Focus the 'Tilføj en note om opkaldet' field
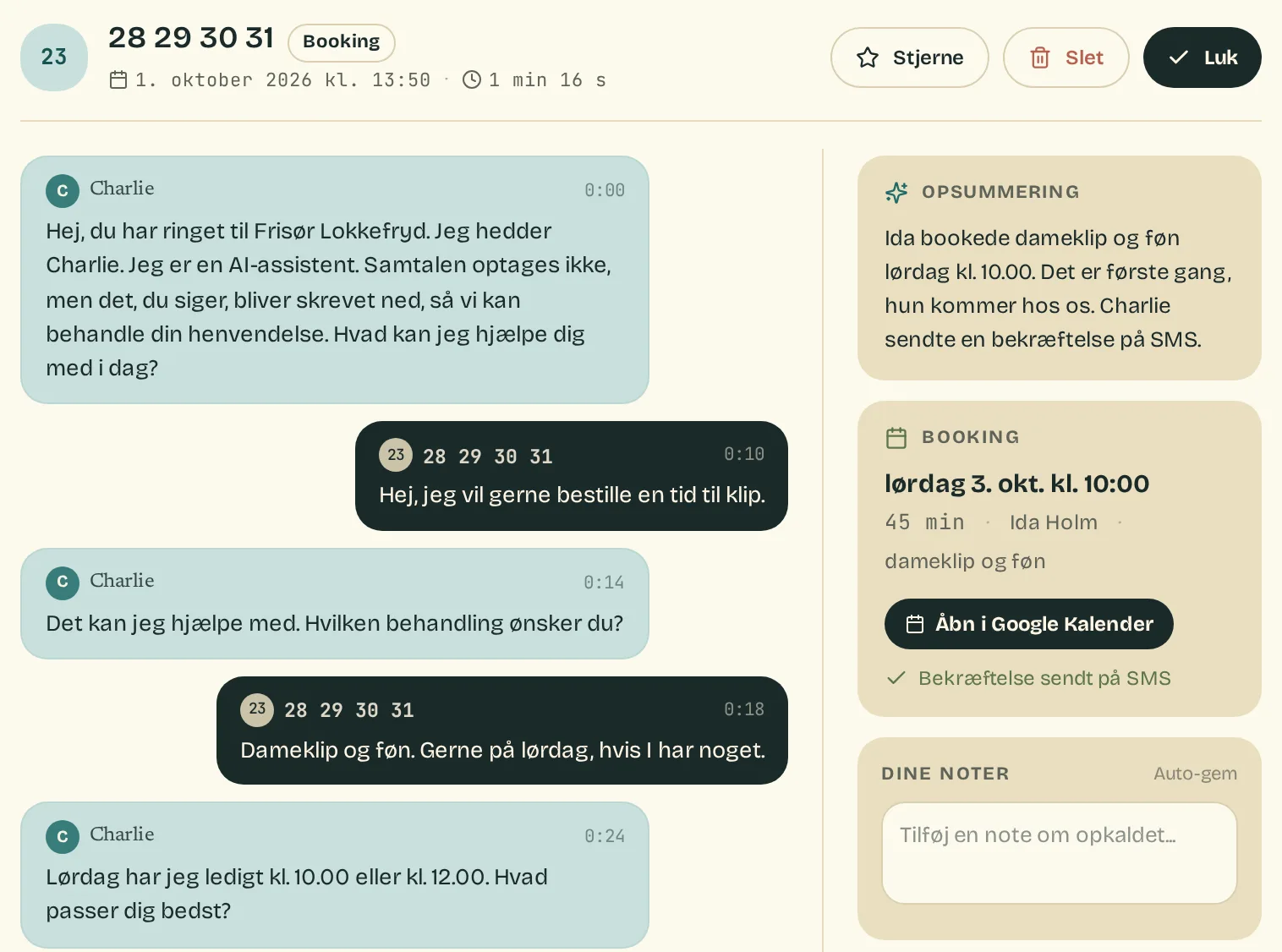This screenshot has width=1282, height=952. tap(1060, 853)
